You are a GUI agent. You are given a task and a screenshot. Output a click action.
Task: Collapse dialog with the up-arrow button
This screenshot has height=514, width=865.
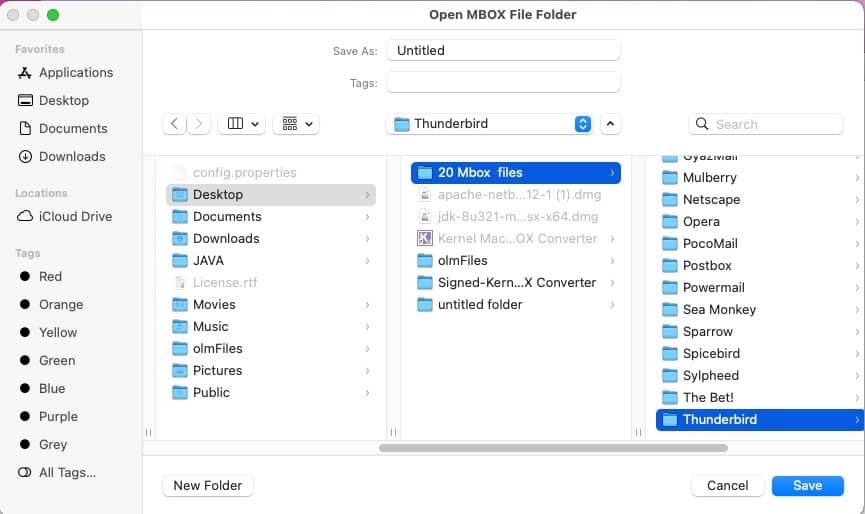pyautogui.click(x=610, y=124)
